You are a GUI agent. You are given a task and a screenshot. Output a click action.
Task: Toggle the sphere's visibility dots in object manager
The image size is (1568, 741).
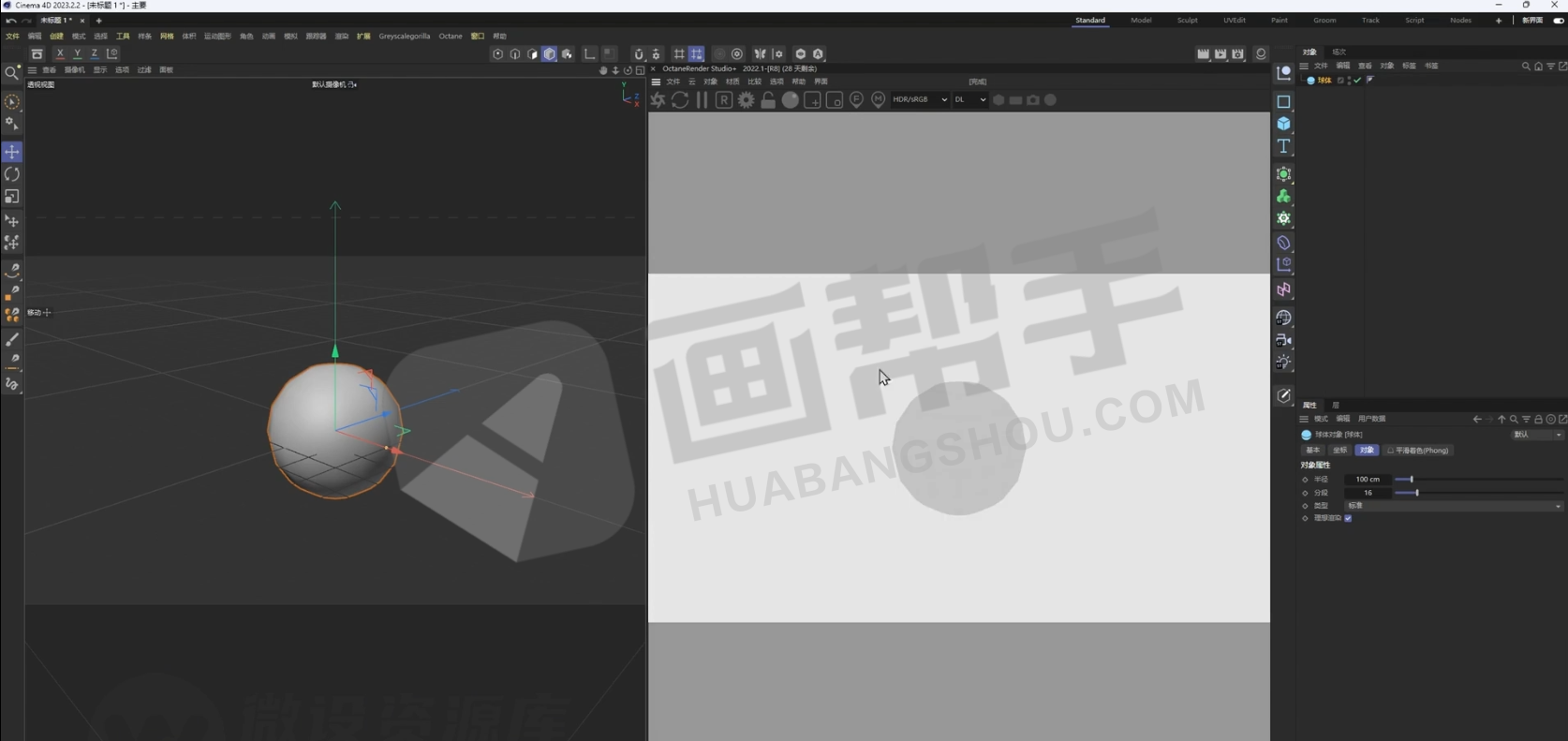pos(1349,81)
